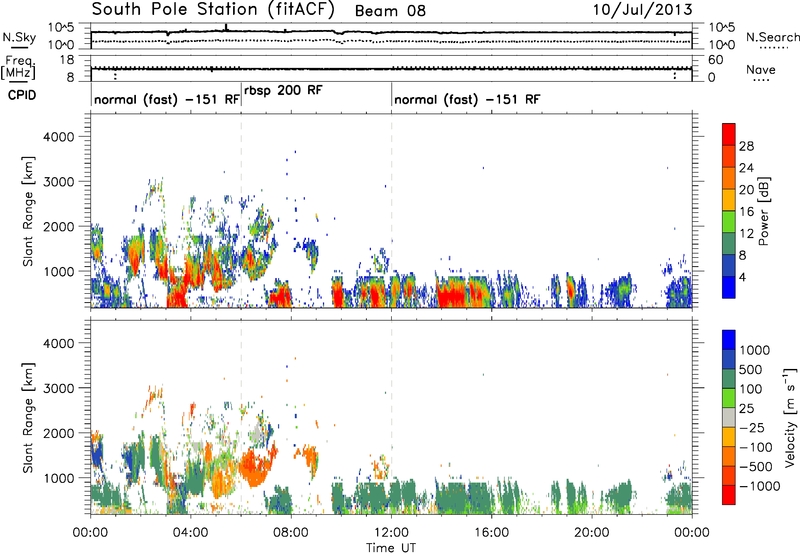Click the orange velocity patch near 06:30
Viewport: 800px width, 554px height.
click(255, 467)
